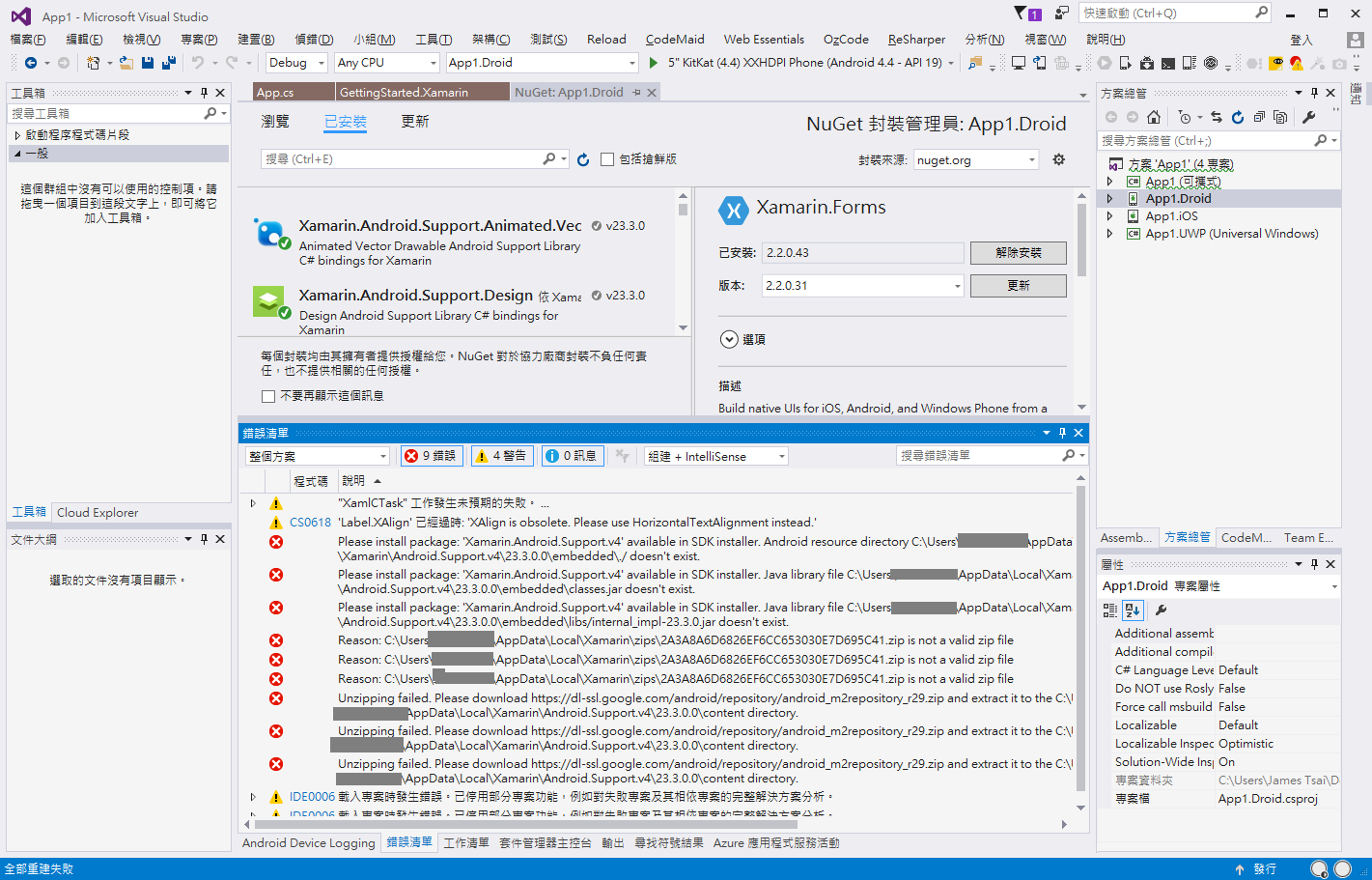Click the Undo toolbar arrow
The height and width of the screenshot is (880, 1372).
(x=198, y=63)
